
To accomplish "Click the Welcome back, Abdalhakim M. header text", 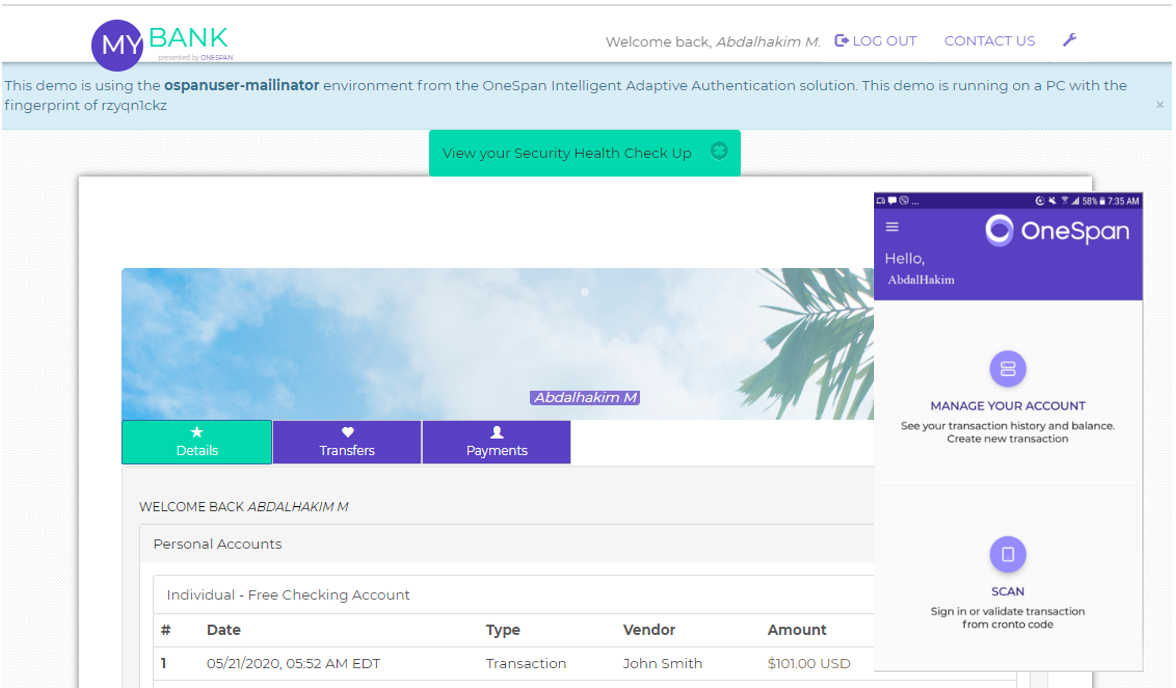I will coord(712,41).
